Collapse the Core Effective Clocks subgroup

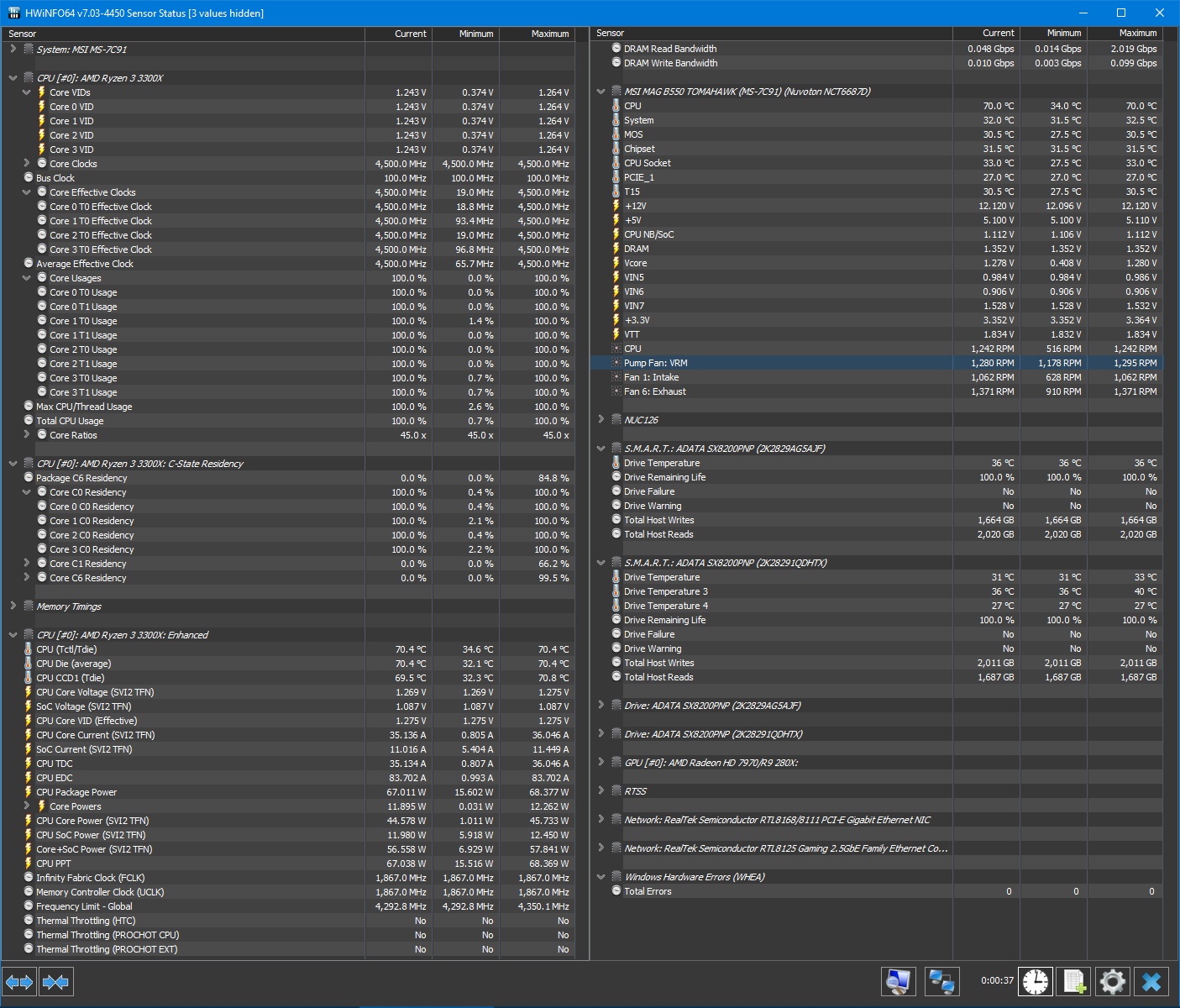[26, 192]
